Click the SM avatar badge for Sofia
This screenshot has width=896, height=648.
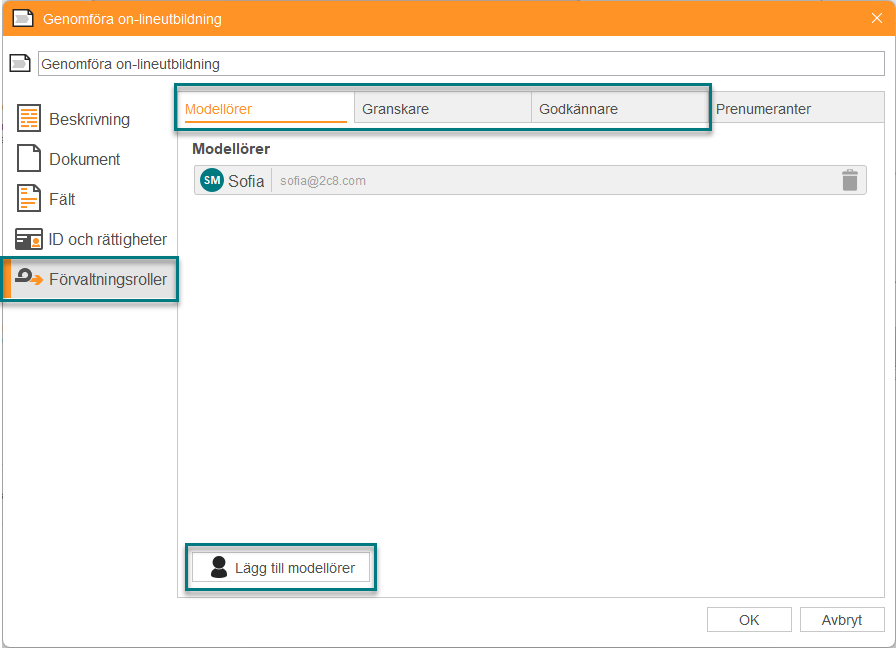click(x=212, y=180)
